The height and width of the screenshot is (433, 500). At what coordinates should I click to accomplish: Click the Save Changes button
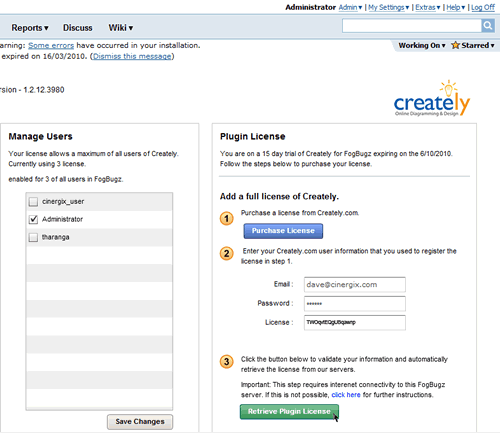pyautogui.click(x=140, y=422)
